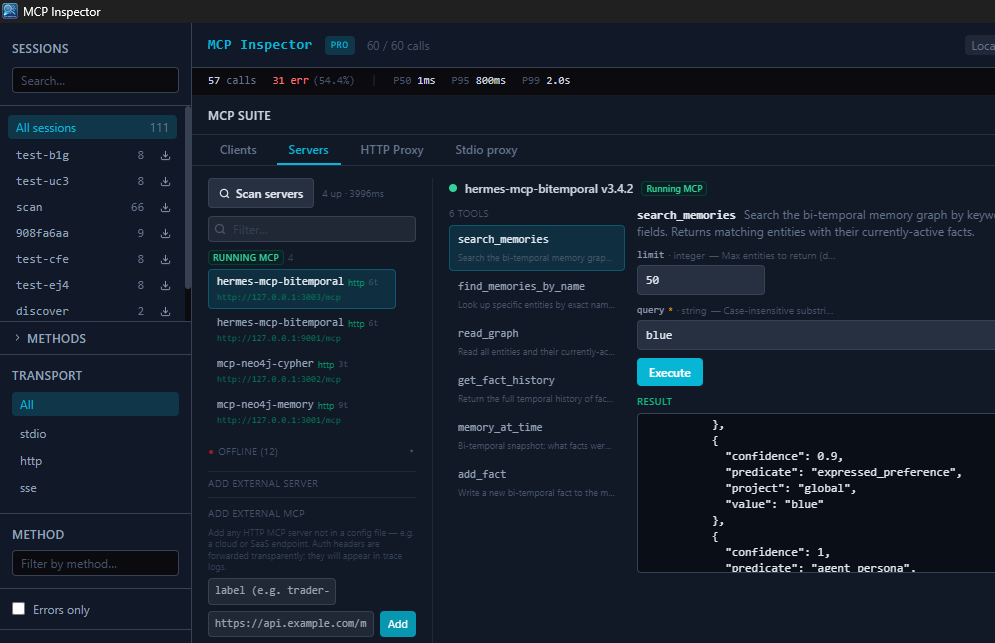Image resolution: width=995 pixels, height=643 pixels.
Task: Click the '31 err' stat
Action: (x=290, y=81)
